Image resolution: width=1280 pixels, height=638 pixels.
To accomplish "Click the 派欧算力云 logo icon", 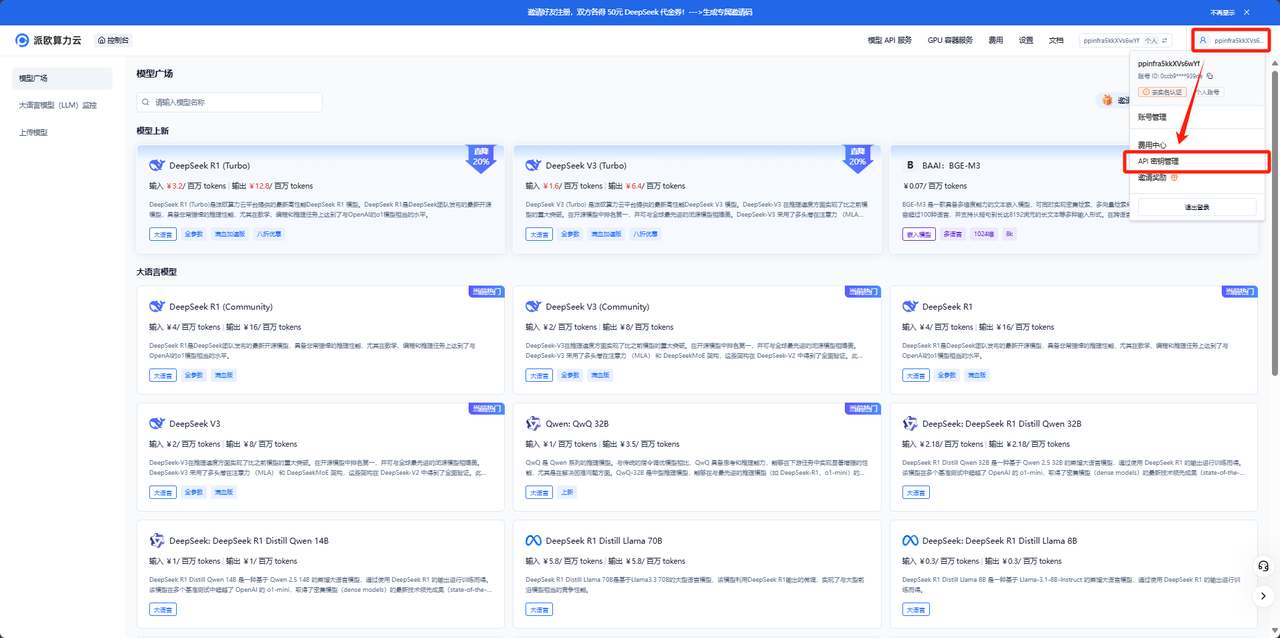I will [22, 40].
